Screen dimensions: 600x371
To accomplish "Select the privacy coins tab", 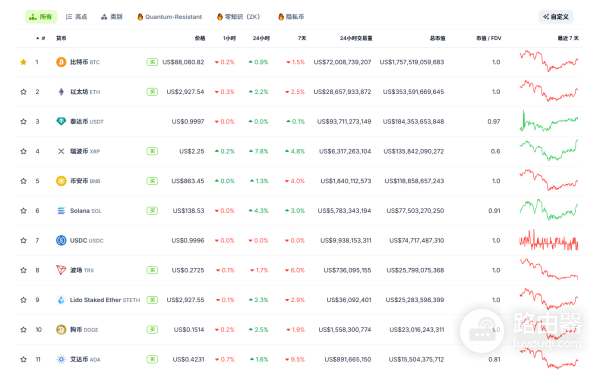I will [291, 17].
